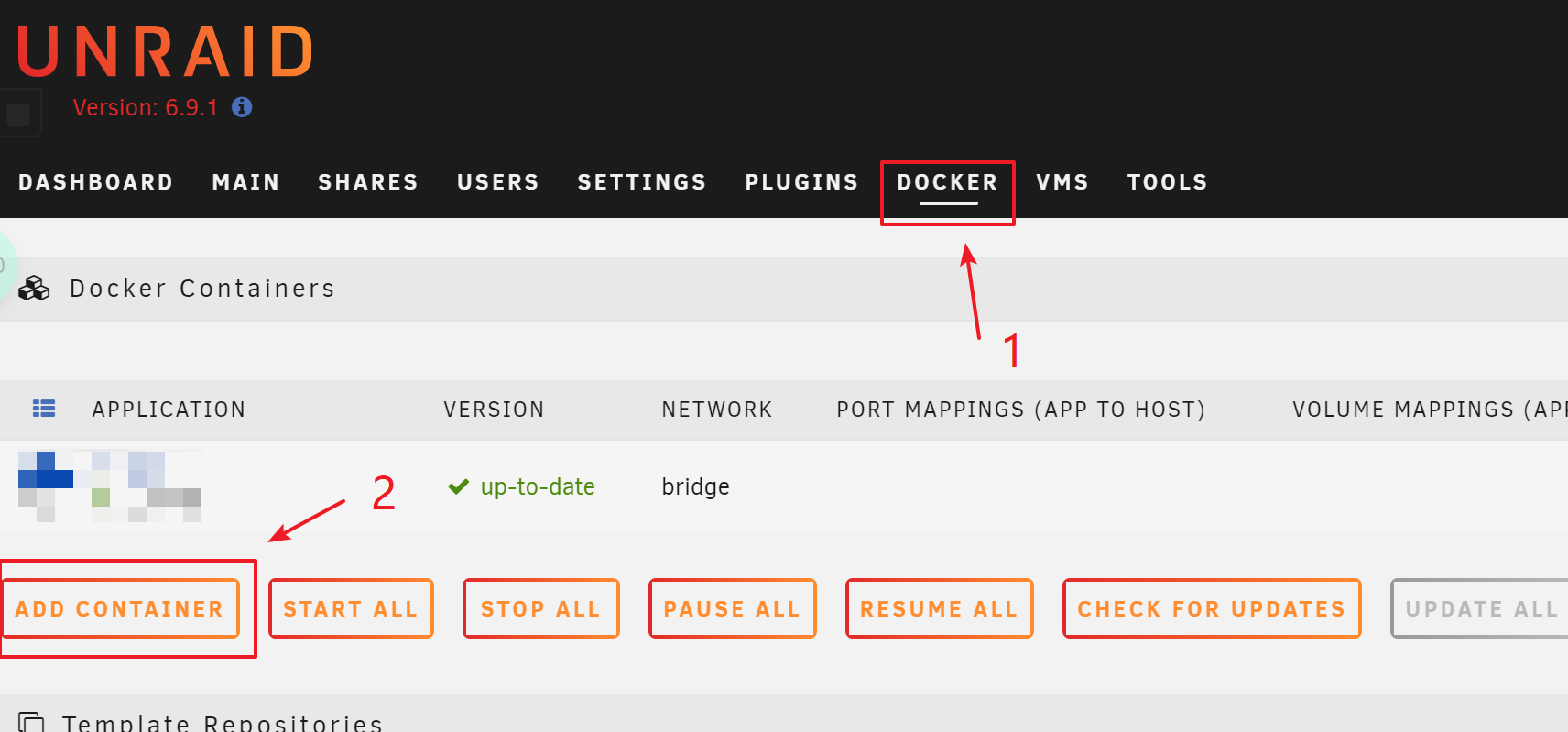Image resolution: width=1568 pixels, height=732 pixels.
Task: Go to the Main tab
Action: tap(245, 182)
